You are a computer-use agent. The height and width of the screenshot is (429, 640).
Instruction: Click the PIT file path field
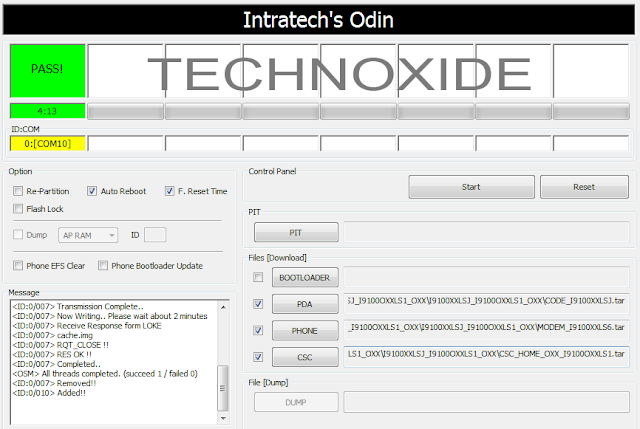[x=487, y=232]
